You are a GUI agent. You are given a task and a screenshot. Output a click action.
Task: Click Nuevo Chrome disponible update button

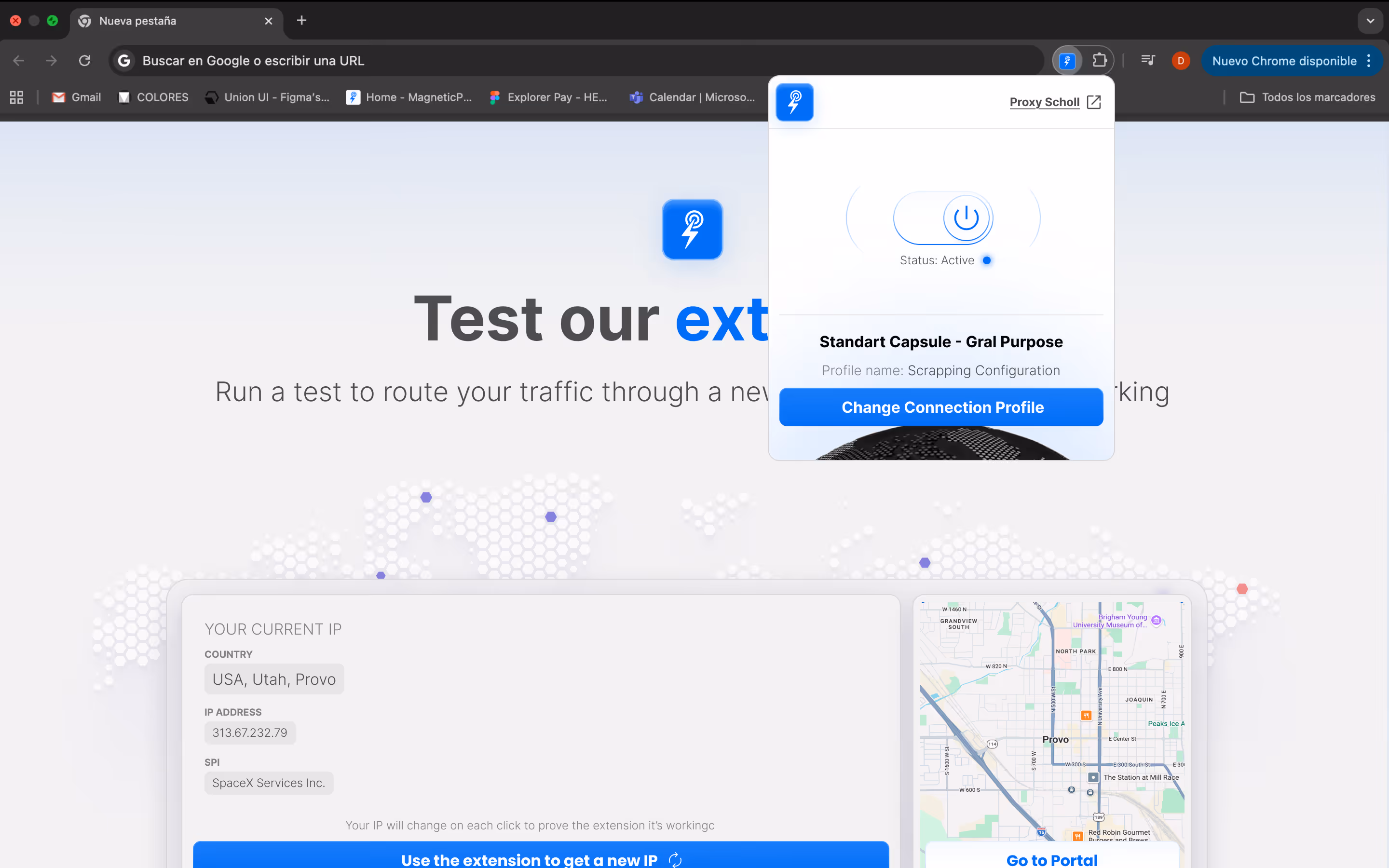(x=1284, y=61)
